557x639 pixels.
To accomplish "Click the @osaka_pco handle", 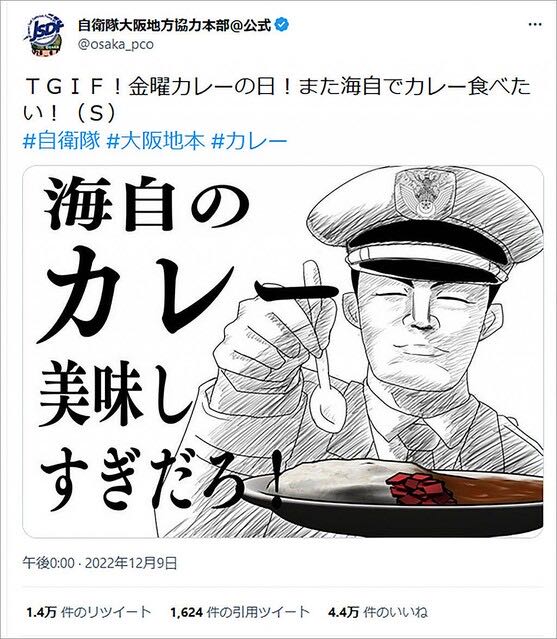I will pyautogui.click(x=116, y=44).
